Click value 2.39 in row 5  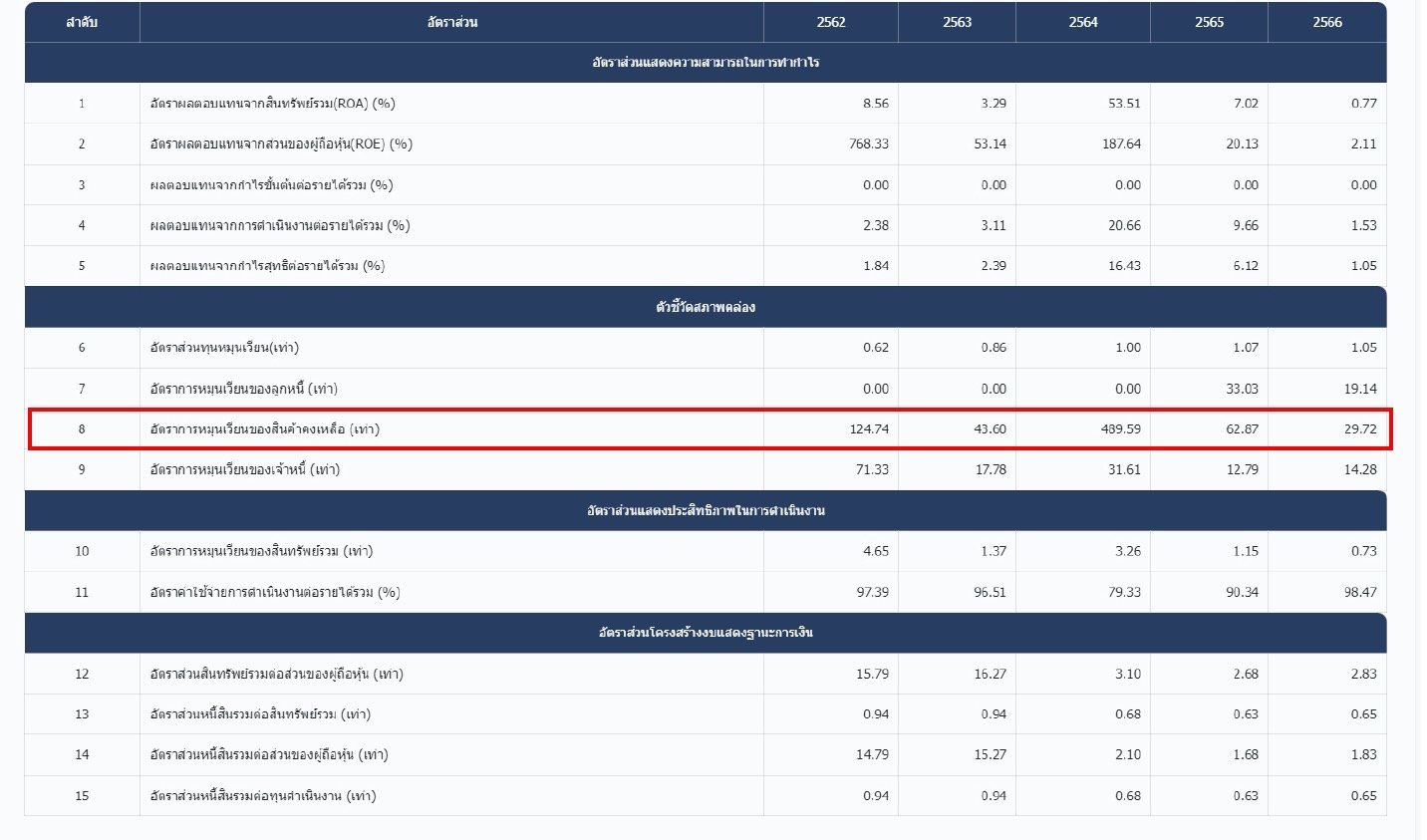994,266
